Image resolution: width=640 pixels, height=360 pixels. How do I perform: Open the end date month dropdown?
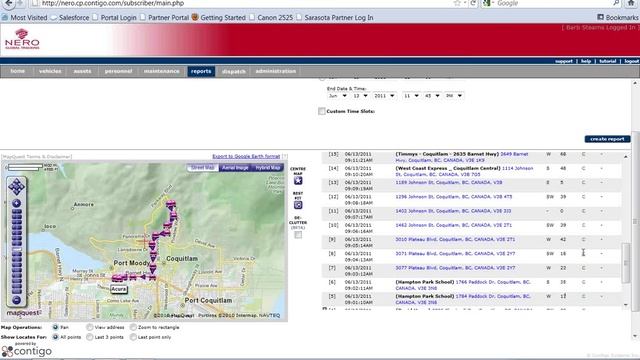point(338,96)
